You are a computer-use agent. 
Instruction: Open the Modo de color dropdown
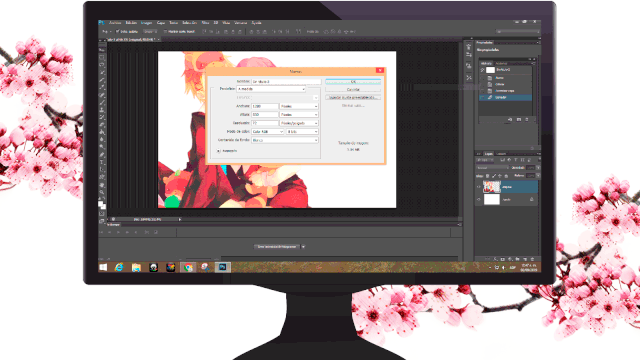[267, 131]
